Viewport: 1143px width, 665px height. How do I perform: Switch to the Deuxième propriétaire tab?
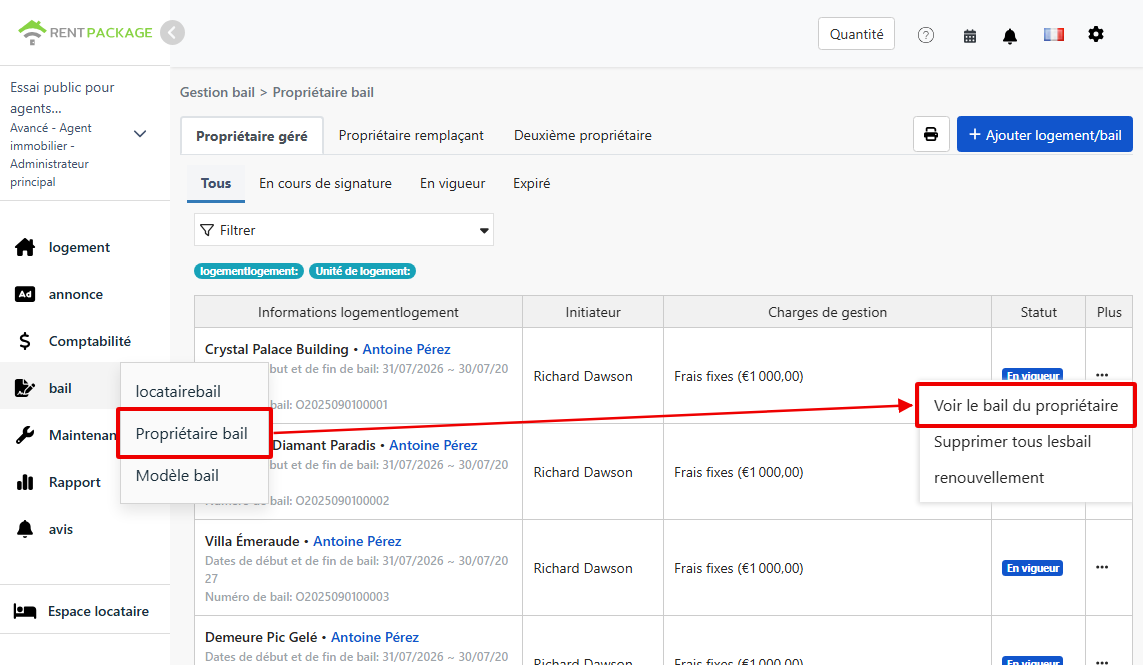click(582, 136)
